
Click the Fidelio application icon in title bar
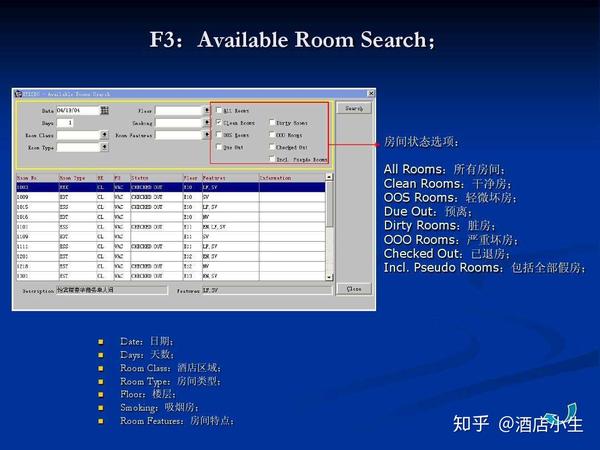click(x=18, y=93)
